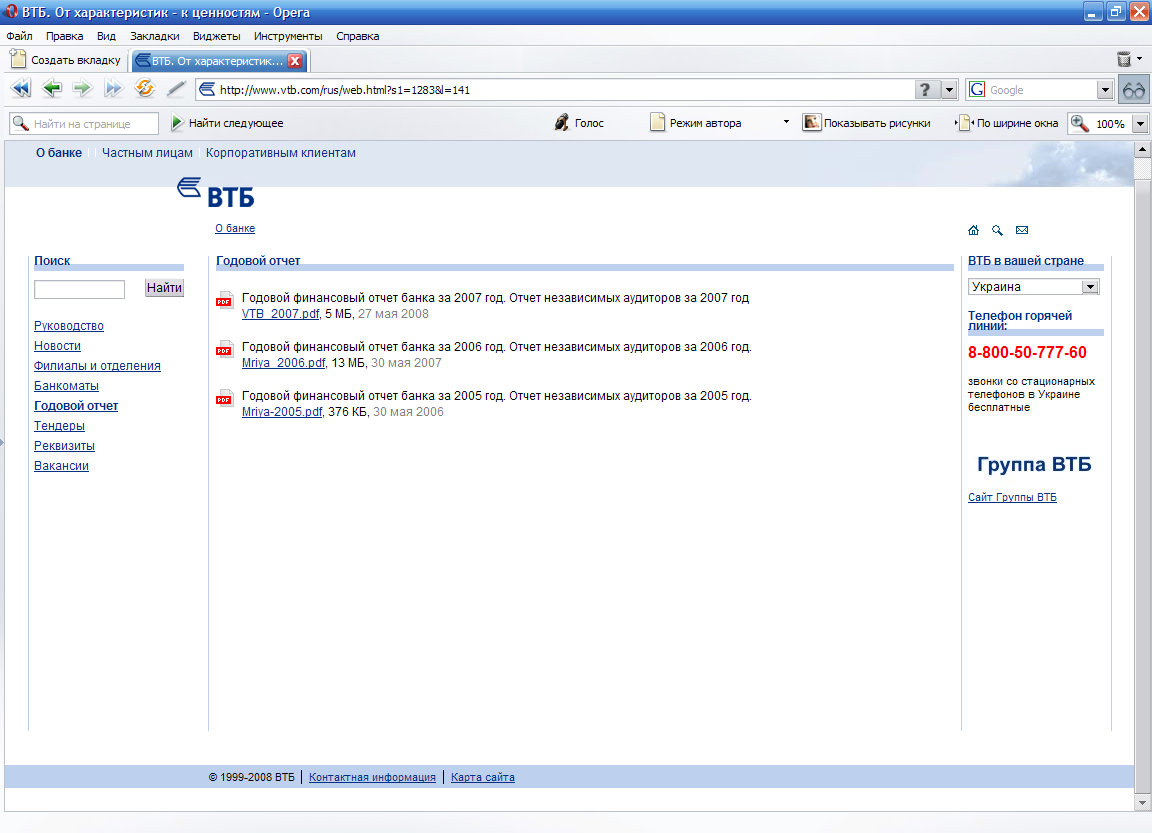Toggle Fit to width (По ширине окна)
The width and height of the screenshot is (1152, 833).
[1007, 123]
